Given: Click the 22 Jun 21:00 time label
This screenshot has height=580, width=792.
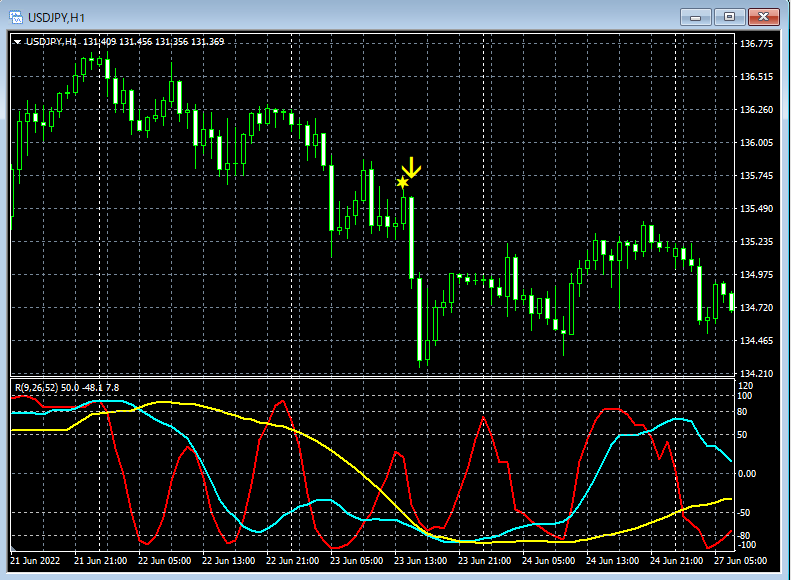Looking at the screenshot, I should point(292,561).
